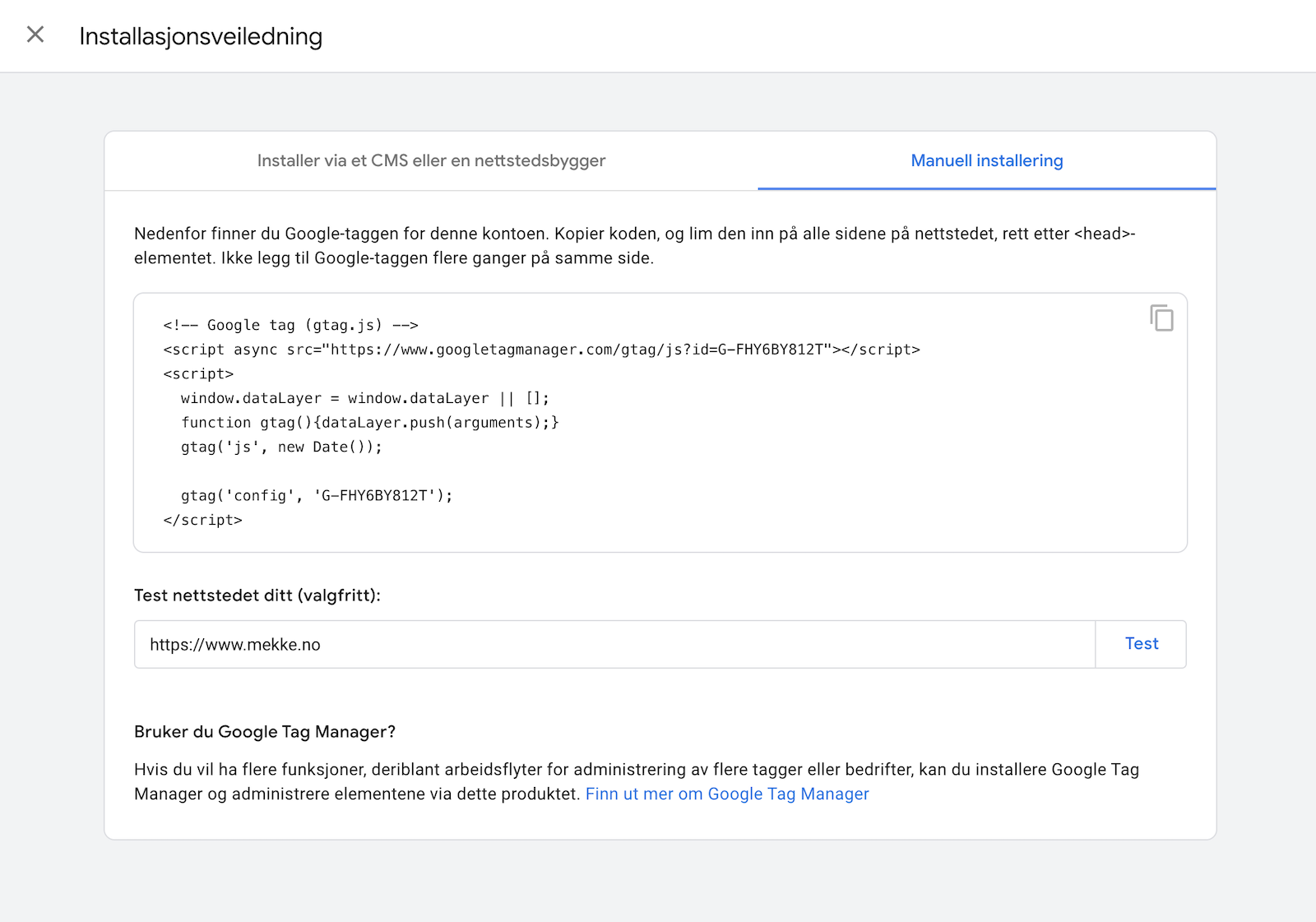Screen dimensions: 1316x922
Task: Focus the website URL field showing https://www.mekke.no
Action: click(x=615, y=644)
